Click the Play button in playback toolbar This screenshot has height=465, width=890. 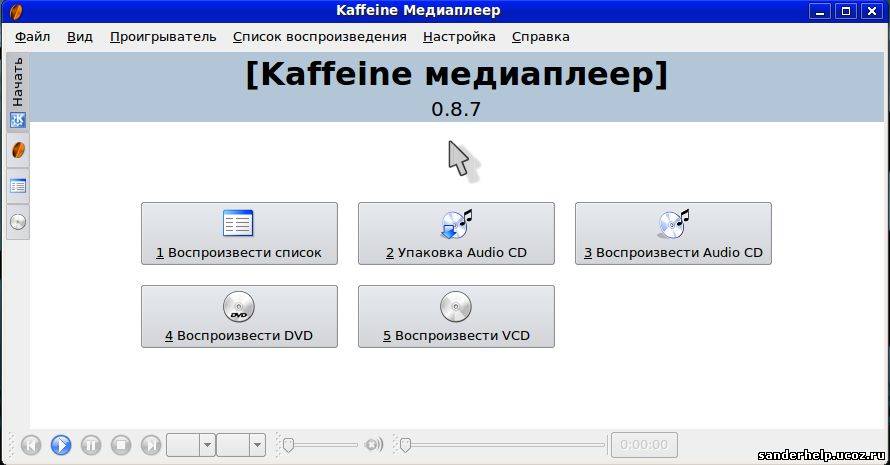click(61, 445)
